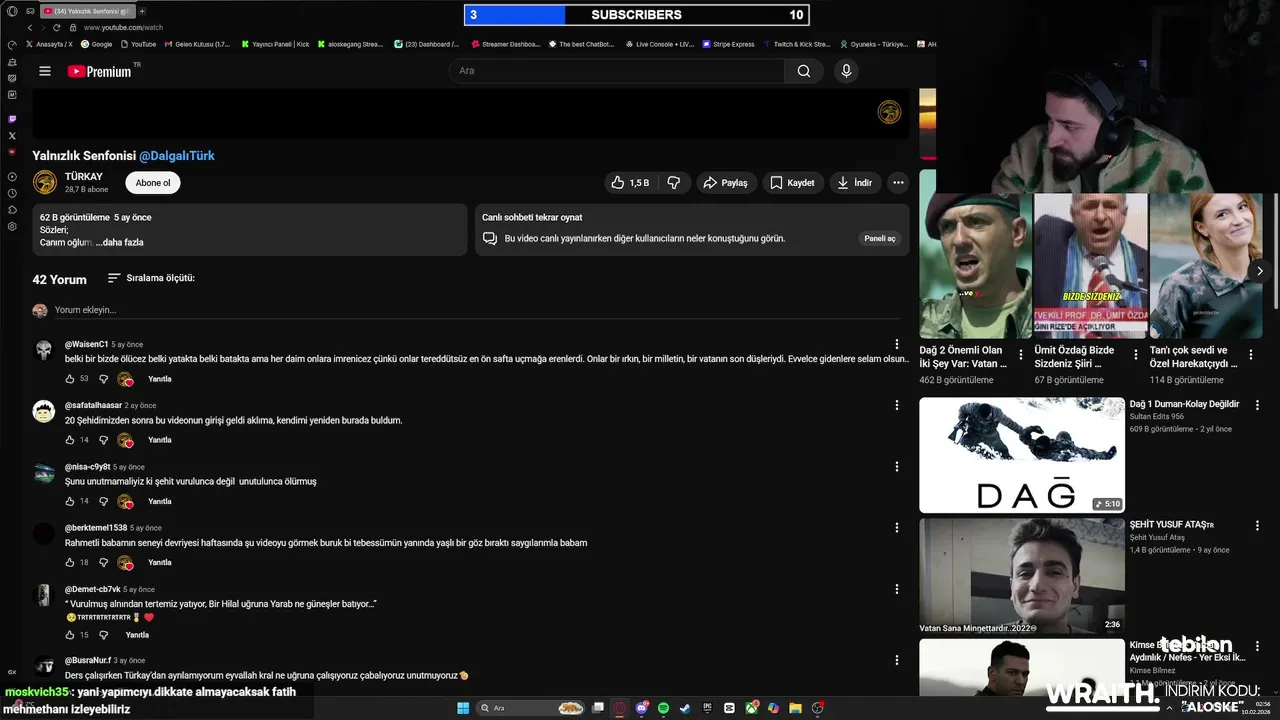Screen dimensions: 1280x720
Task: Open 'Ümit Özdağ Bizde Sizdeniz' short thumbnail
Action: pos(1090,265)
